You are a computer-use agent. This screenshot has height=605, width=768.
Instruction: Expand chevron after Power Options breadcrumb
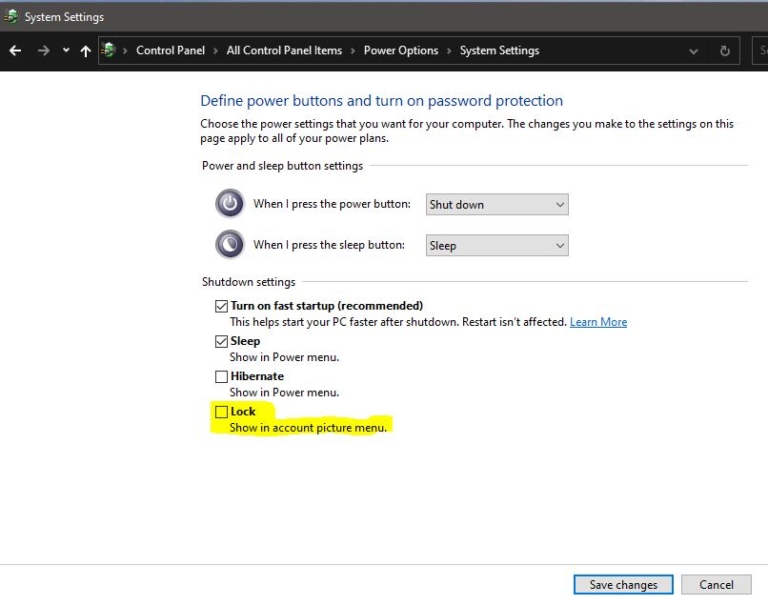449,51
